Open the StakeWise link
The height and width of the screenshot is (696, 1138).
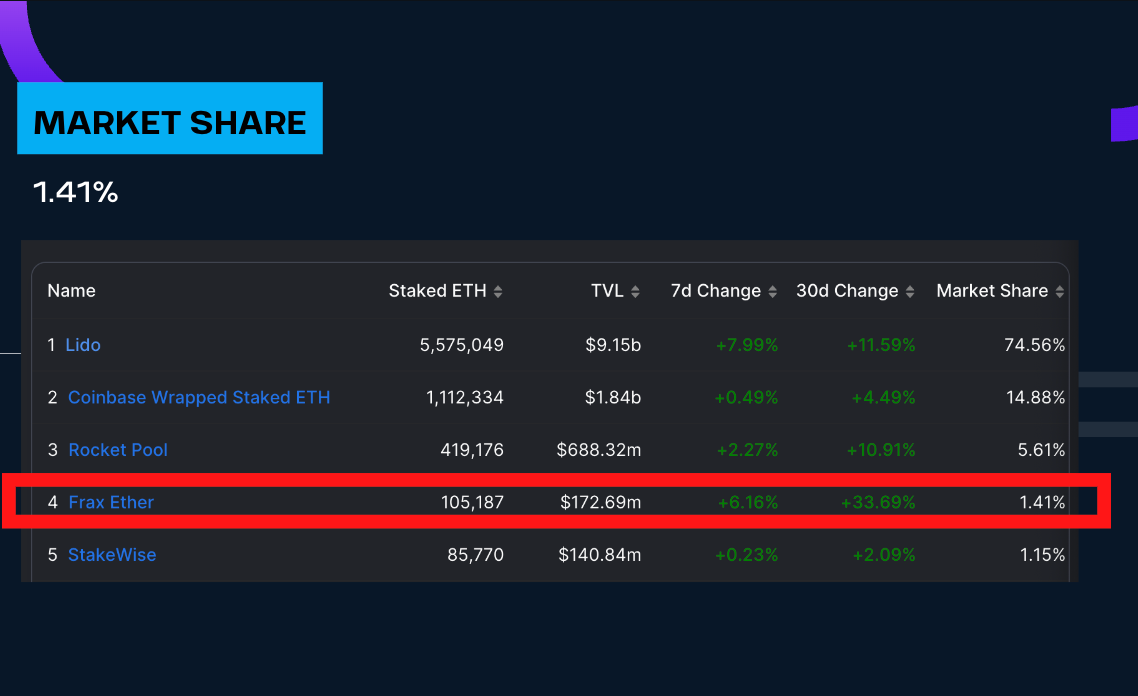tap(112, 555)
